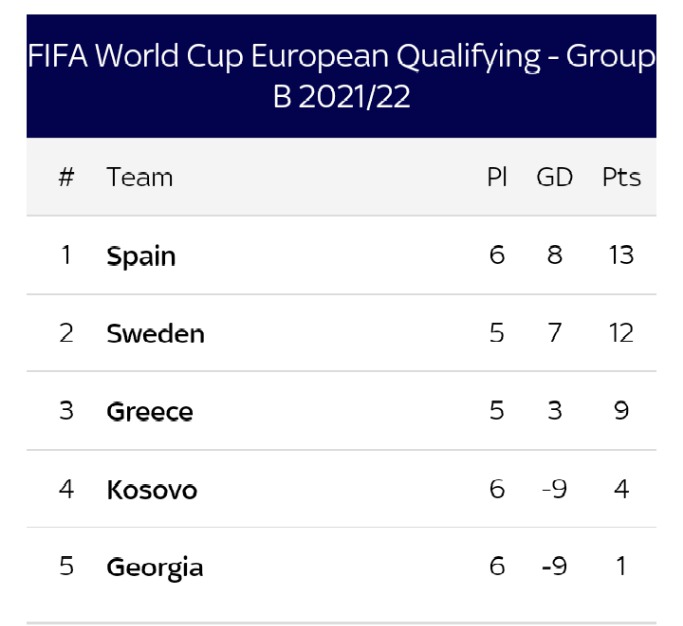Image resolution: width=683 pixels, height=626 pixels.
Task: Open the Kosovo team entry
Action: [x=152, y=490]
